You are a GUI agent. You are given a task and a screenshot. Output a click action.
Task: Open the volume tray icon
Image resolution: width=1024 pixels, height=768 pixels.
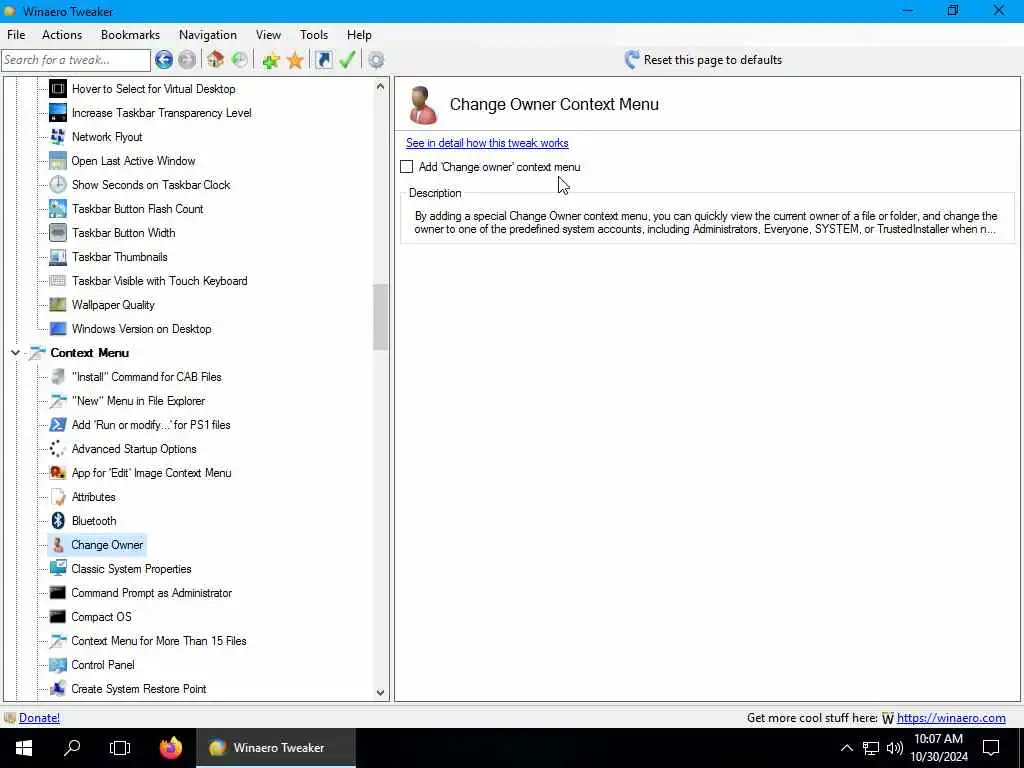pos(895,748)
